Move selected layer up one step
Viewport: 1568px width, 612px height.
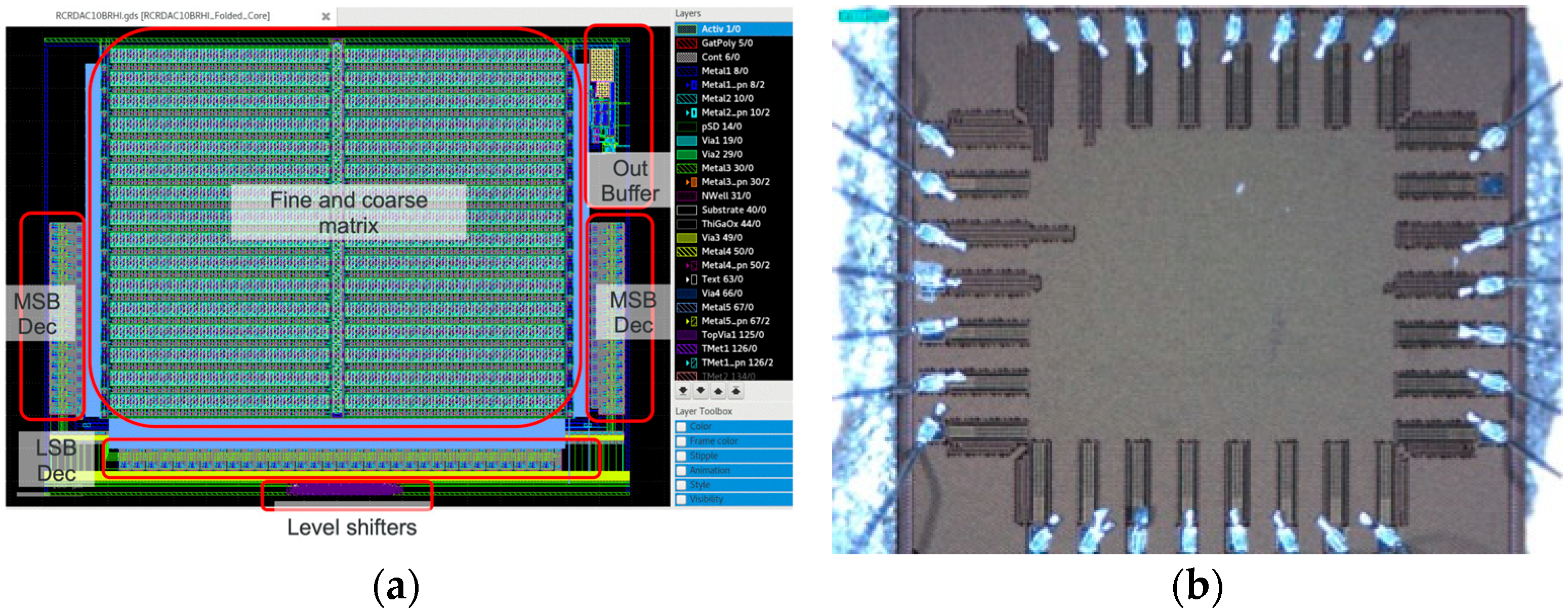click(718, 390)
